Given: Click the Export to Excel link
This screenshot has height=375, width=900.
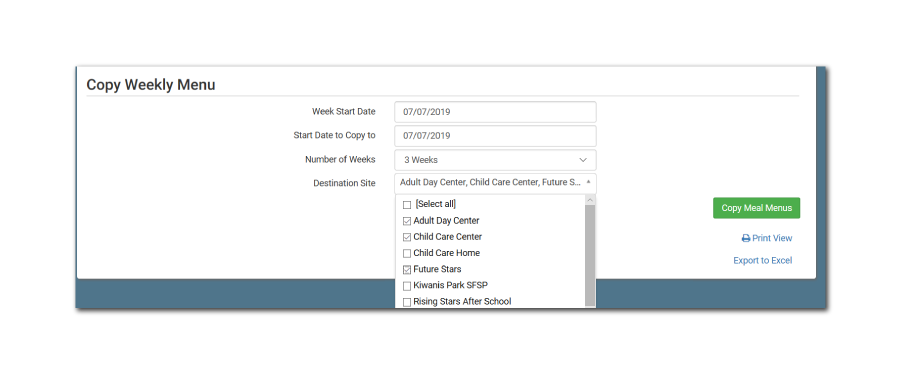Looking at the screenshot, I should (x=763, y=261).
